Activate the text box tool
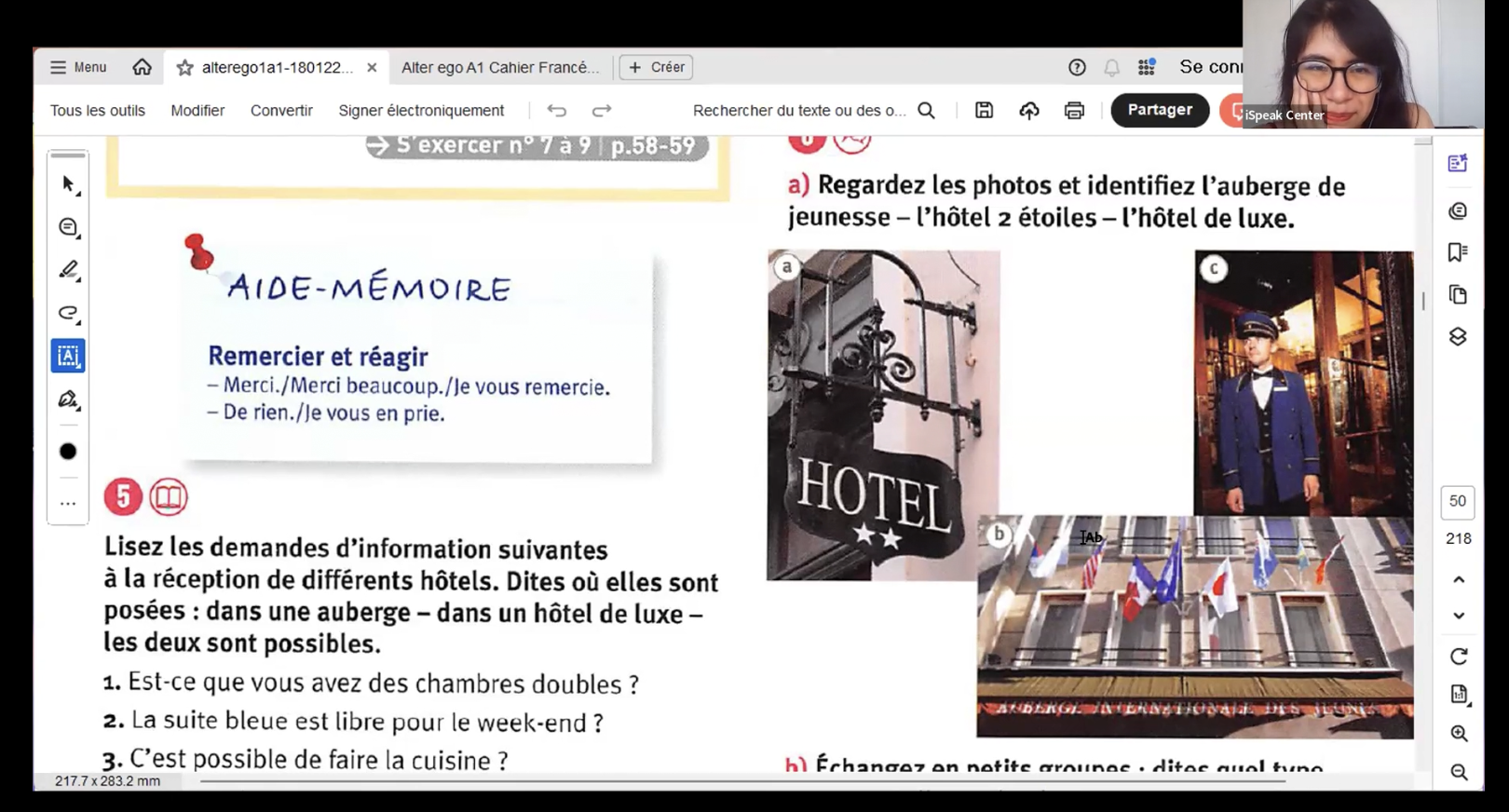 tap(68, 356)
